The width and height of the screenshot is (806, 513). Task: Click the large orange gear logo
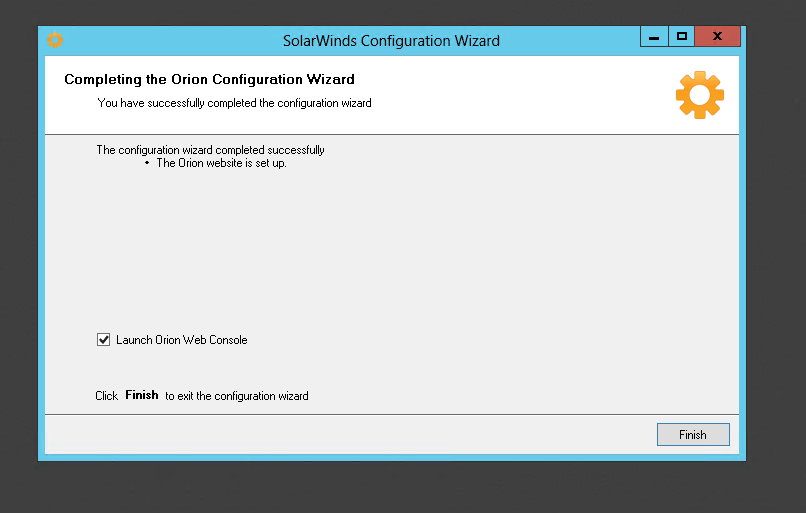tap(700, 95)
